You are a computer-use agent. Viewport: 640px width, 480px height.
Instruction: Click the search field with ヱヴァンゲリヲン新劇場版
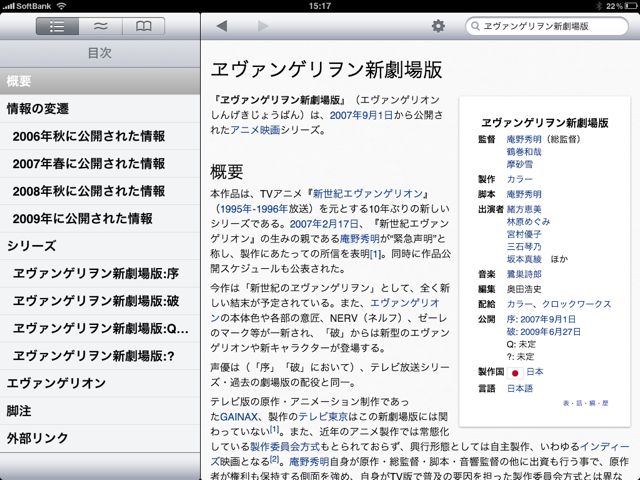click(x=547, y=26)
